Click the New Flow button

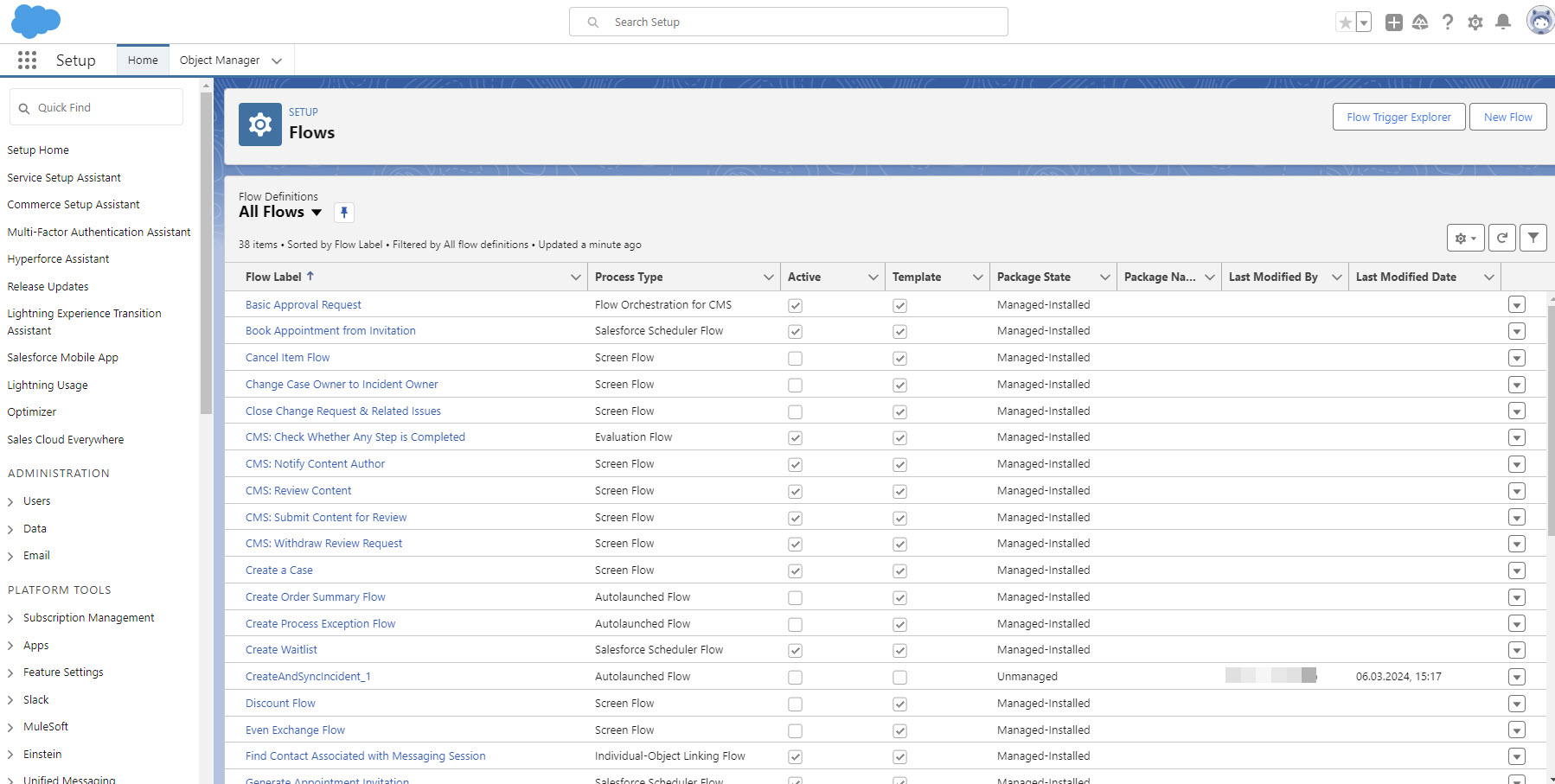[1507, 118]
